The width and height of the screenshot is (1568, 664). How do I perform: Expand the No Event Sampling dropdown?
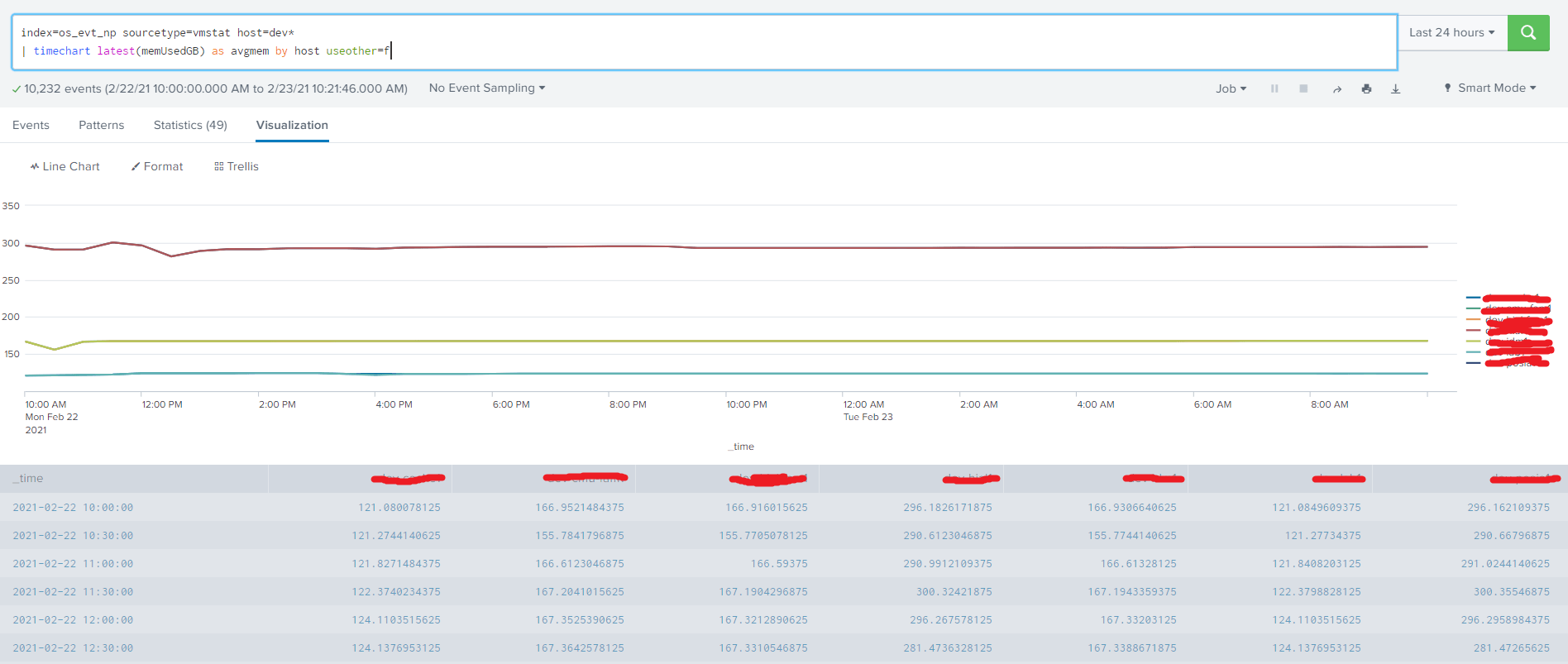pyautogui.click(x=487, y=88)
